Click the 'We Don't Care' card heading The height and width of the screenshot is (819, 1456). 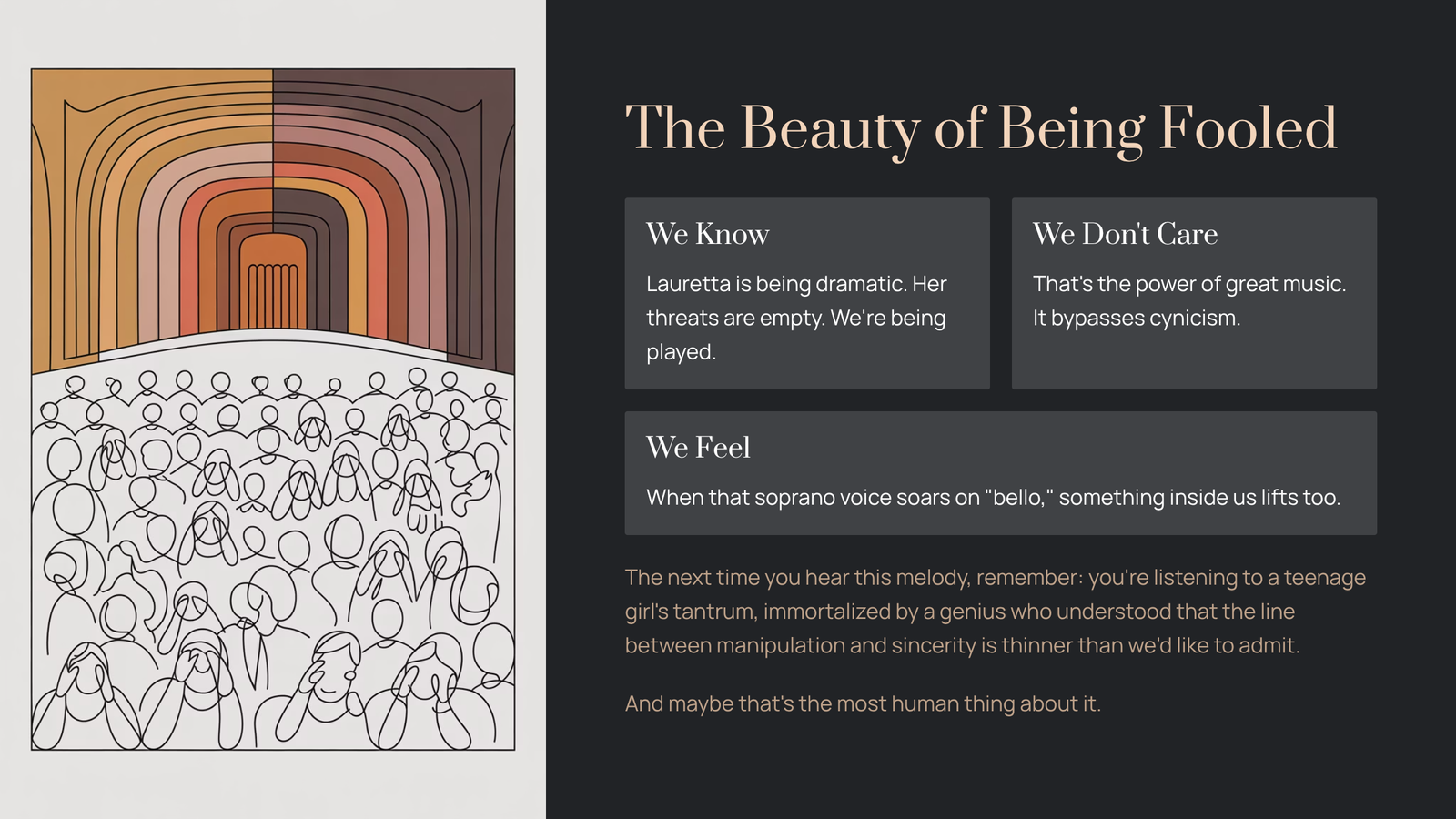tap(1125, 234)
